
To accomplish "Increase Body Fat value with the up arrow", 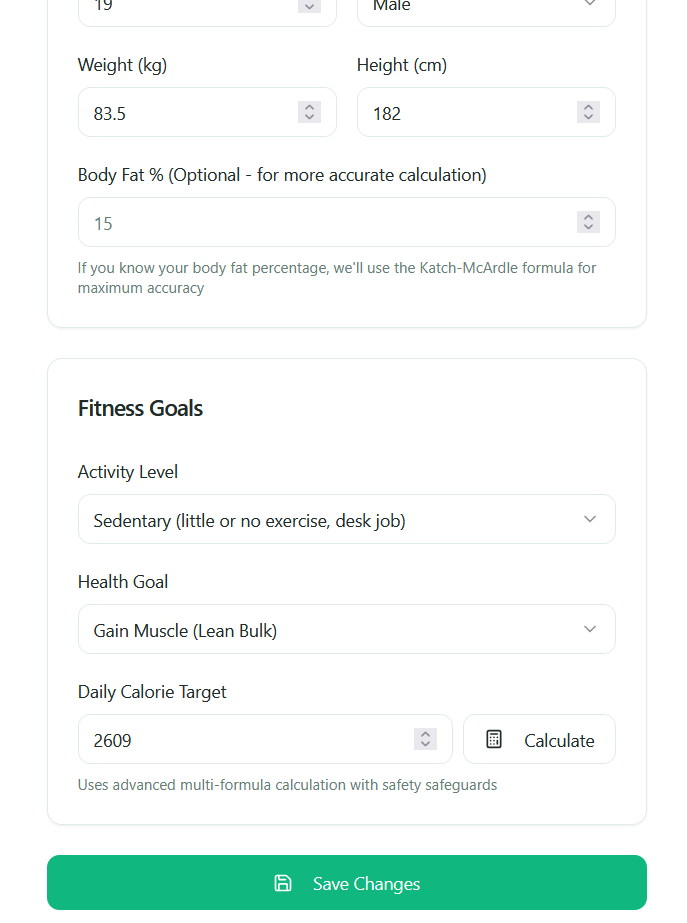I will 588,216.
